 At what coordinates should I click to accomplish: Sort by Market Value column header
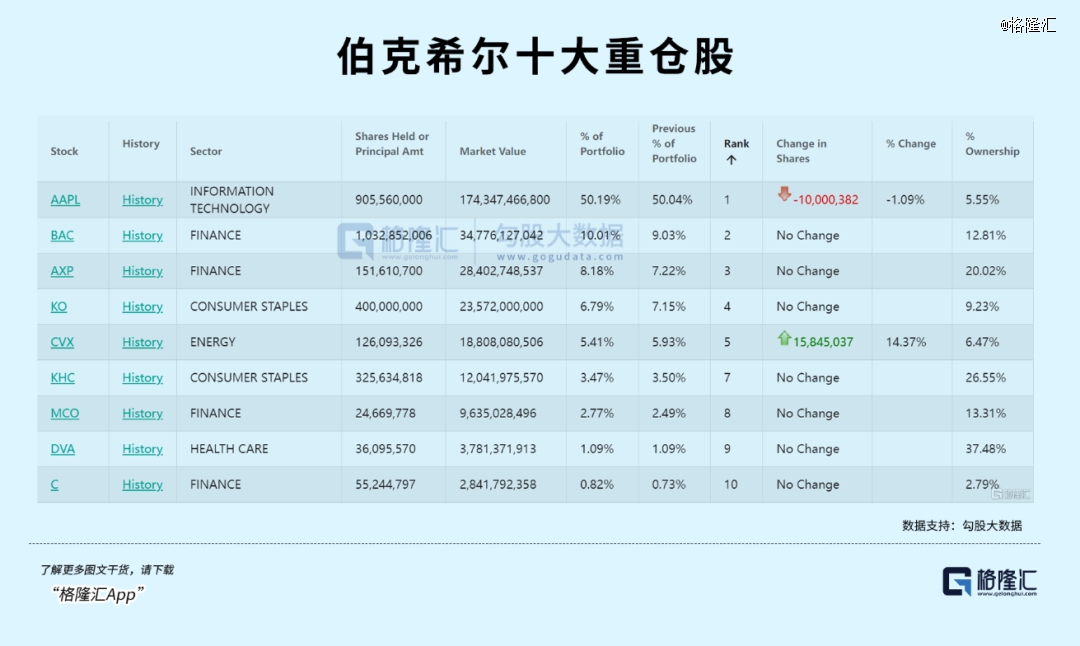[x=492, y=151]
